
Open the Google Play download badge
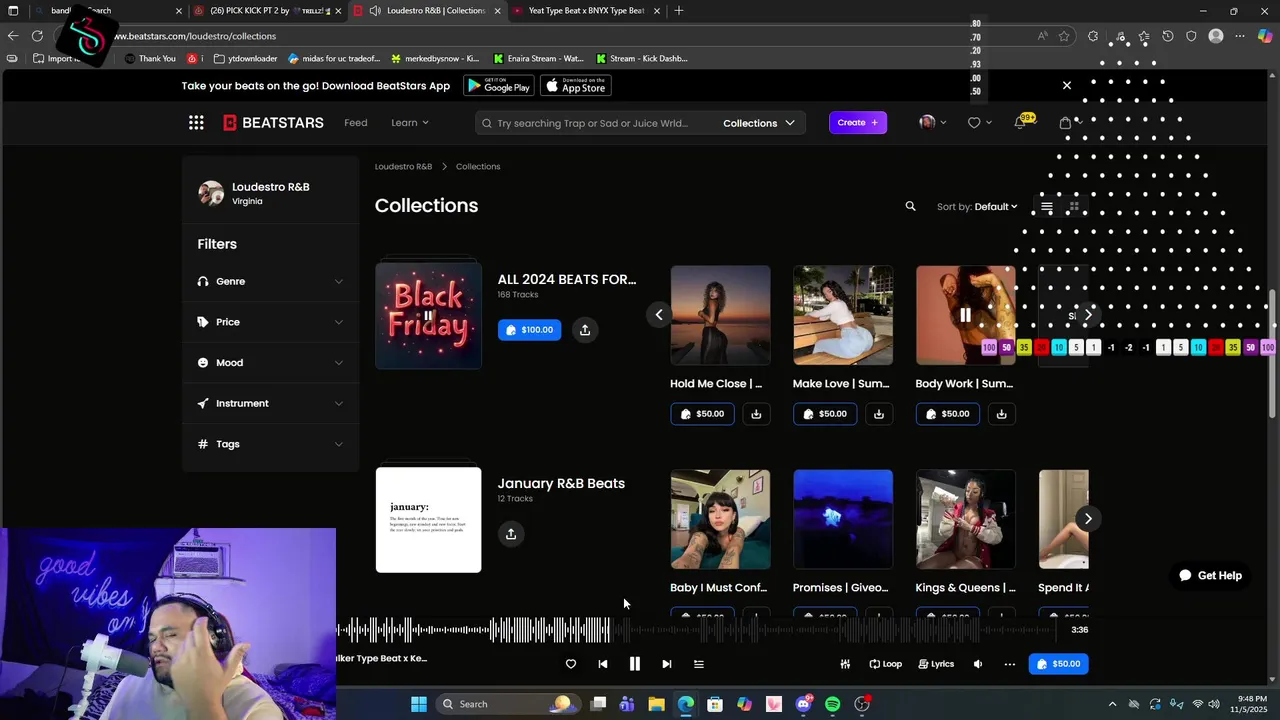pos(498,86)
